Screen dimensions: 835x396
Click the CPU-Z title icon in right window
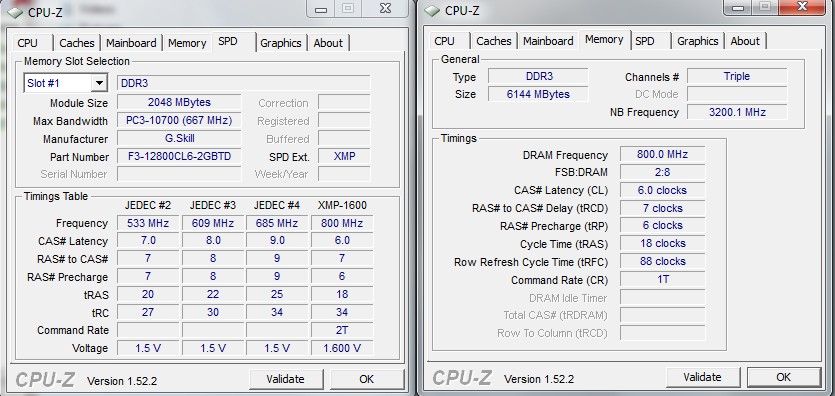(x=432, y=11)
